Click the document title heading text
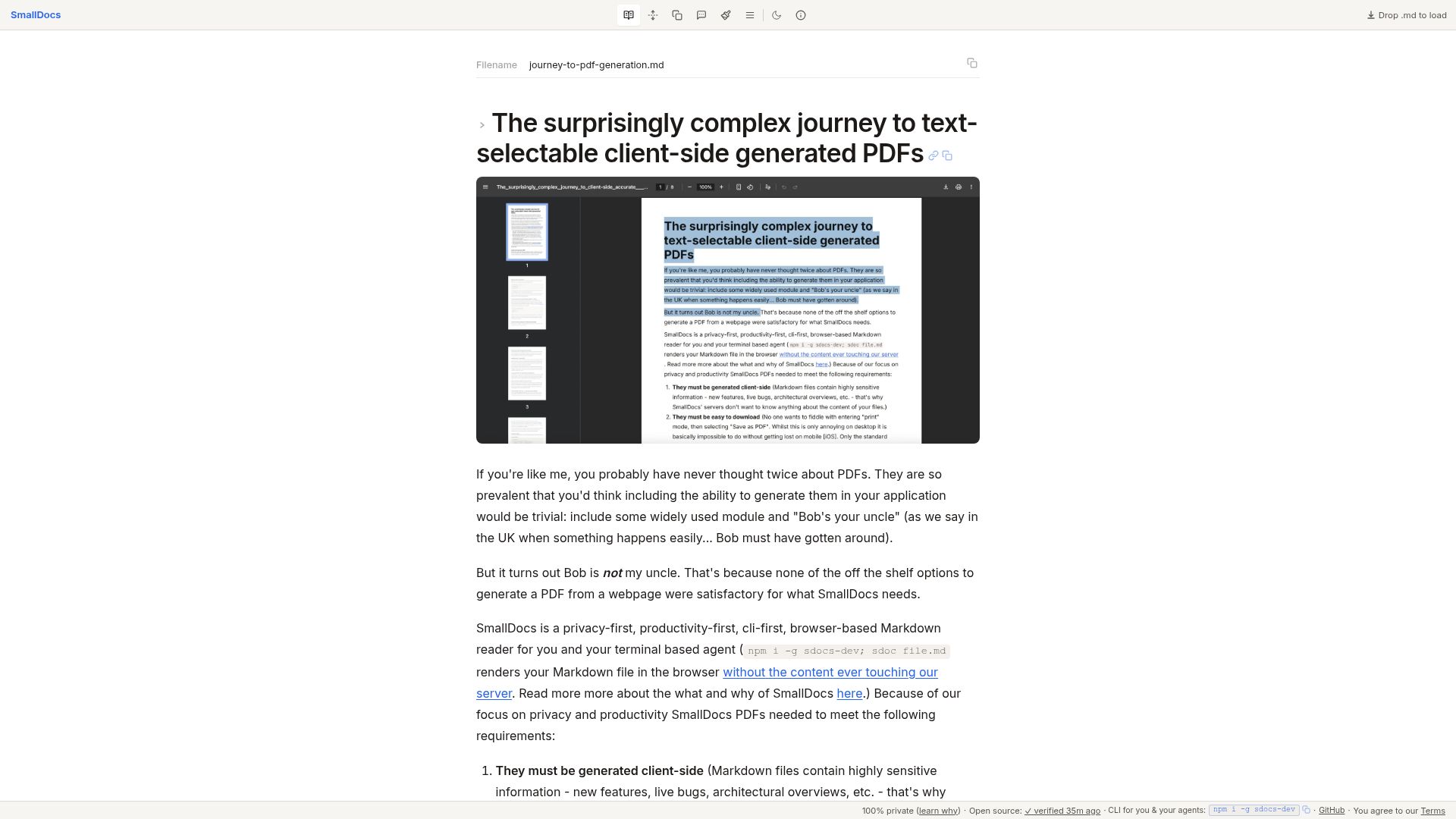The image size is (1456, 819). pos(726,138)
